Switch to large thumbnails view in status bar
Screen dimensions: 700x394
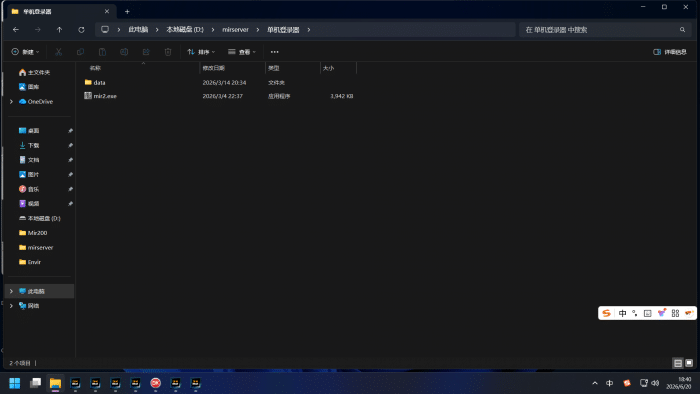coord(689,363)
